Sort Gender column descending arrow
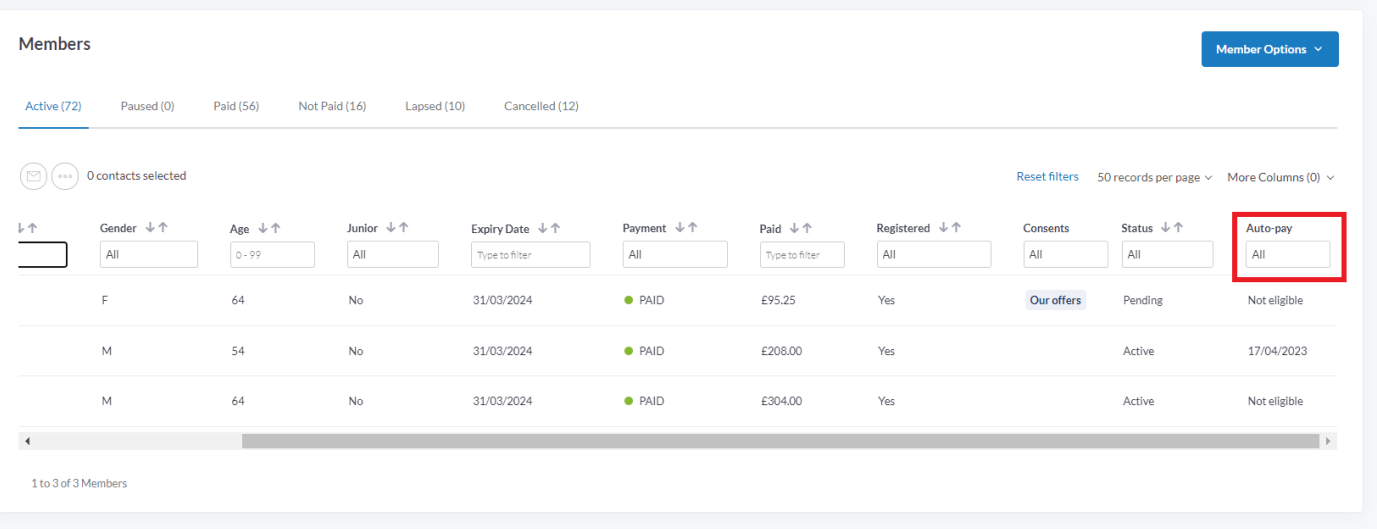This screenshot has width=1377, height=529. [151, 228]
